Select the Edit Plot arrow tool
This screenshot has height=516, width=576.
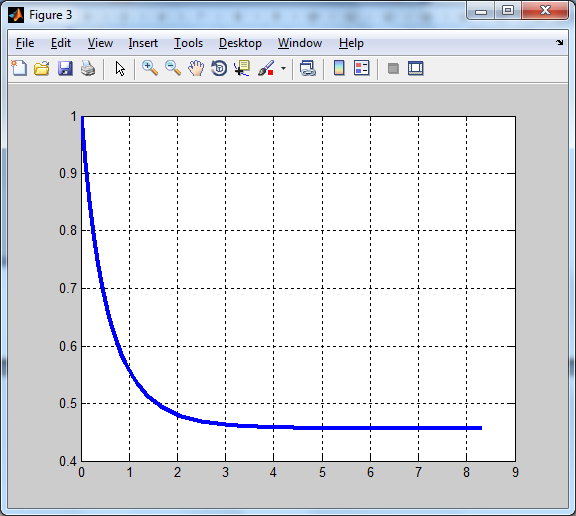click(x=120, y=69)
